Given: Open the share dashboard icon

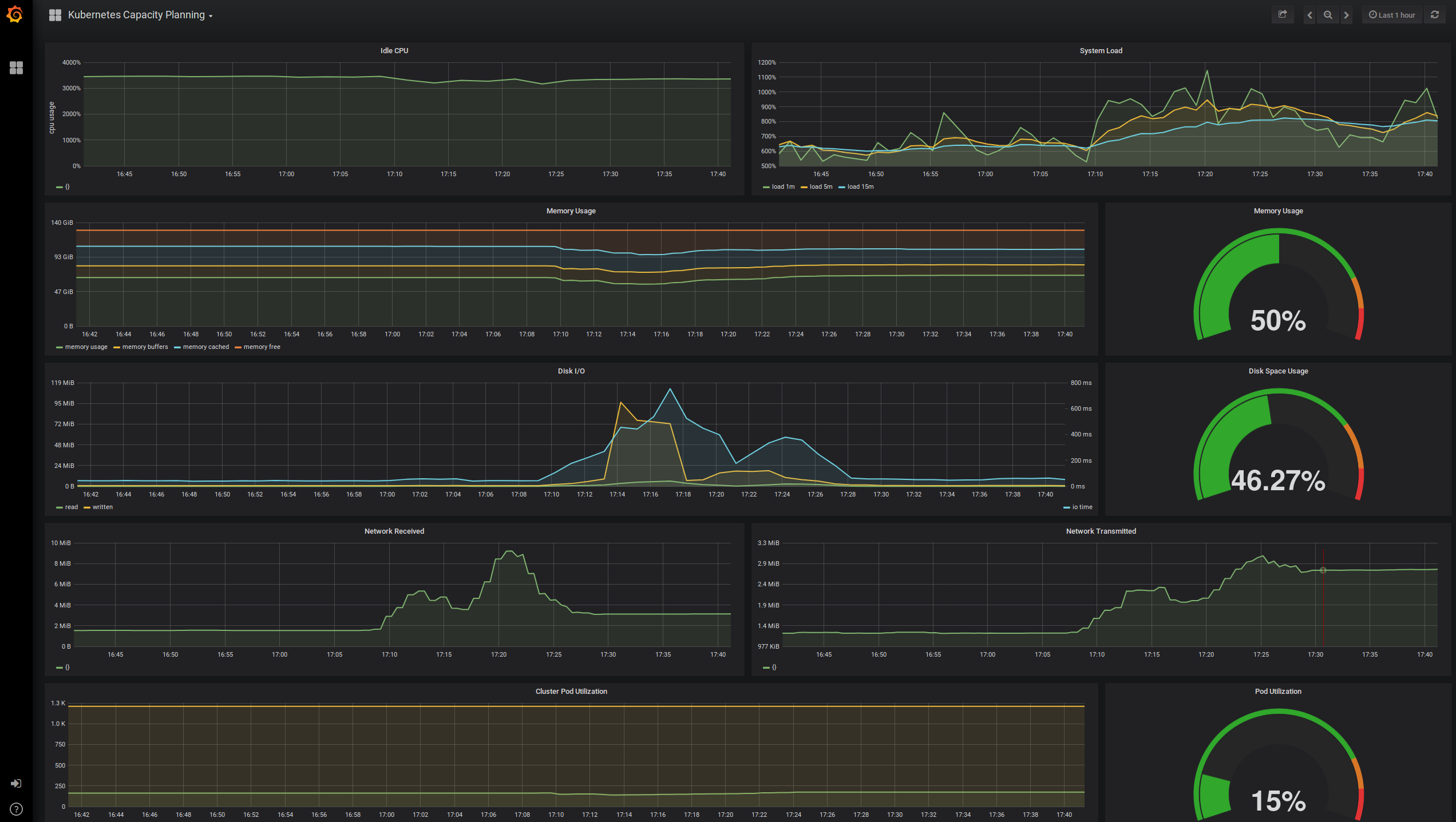Looking at the screenshot, I should (1283, 14).
